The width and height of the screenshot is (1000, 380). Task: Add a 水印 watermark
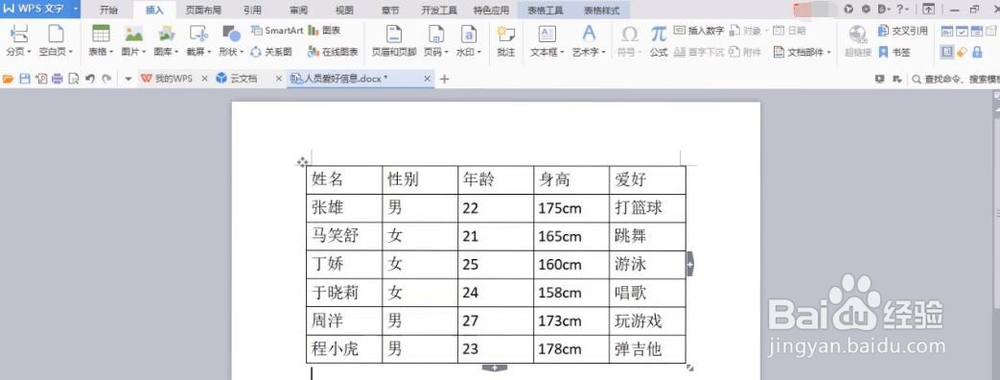[x=469, y=41]
